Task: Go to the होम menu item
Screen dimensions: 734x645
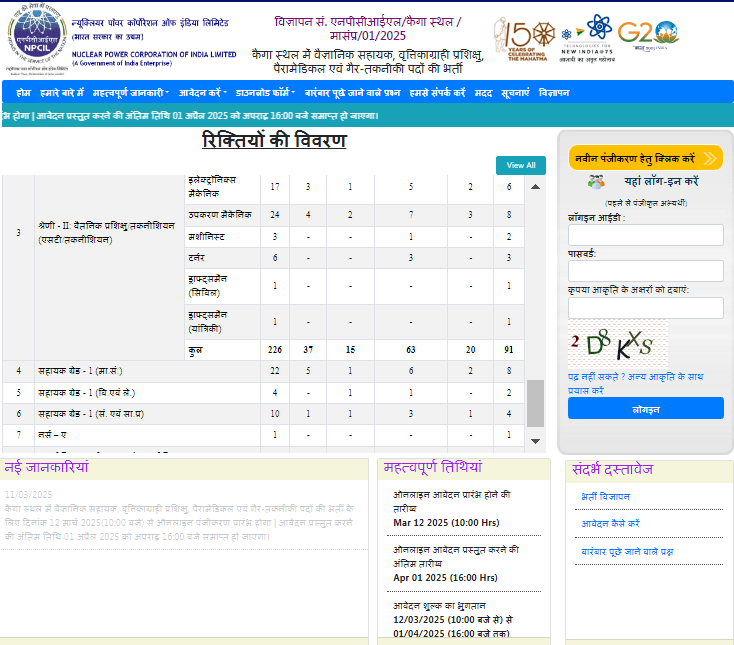Action: point(23,92)
